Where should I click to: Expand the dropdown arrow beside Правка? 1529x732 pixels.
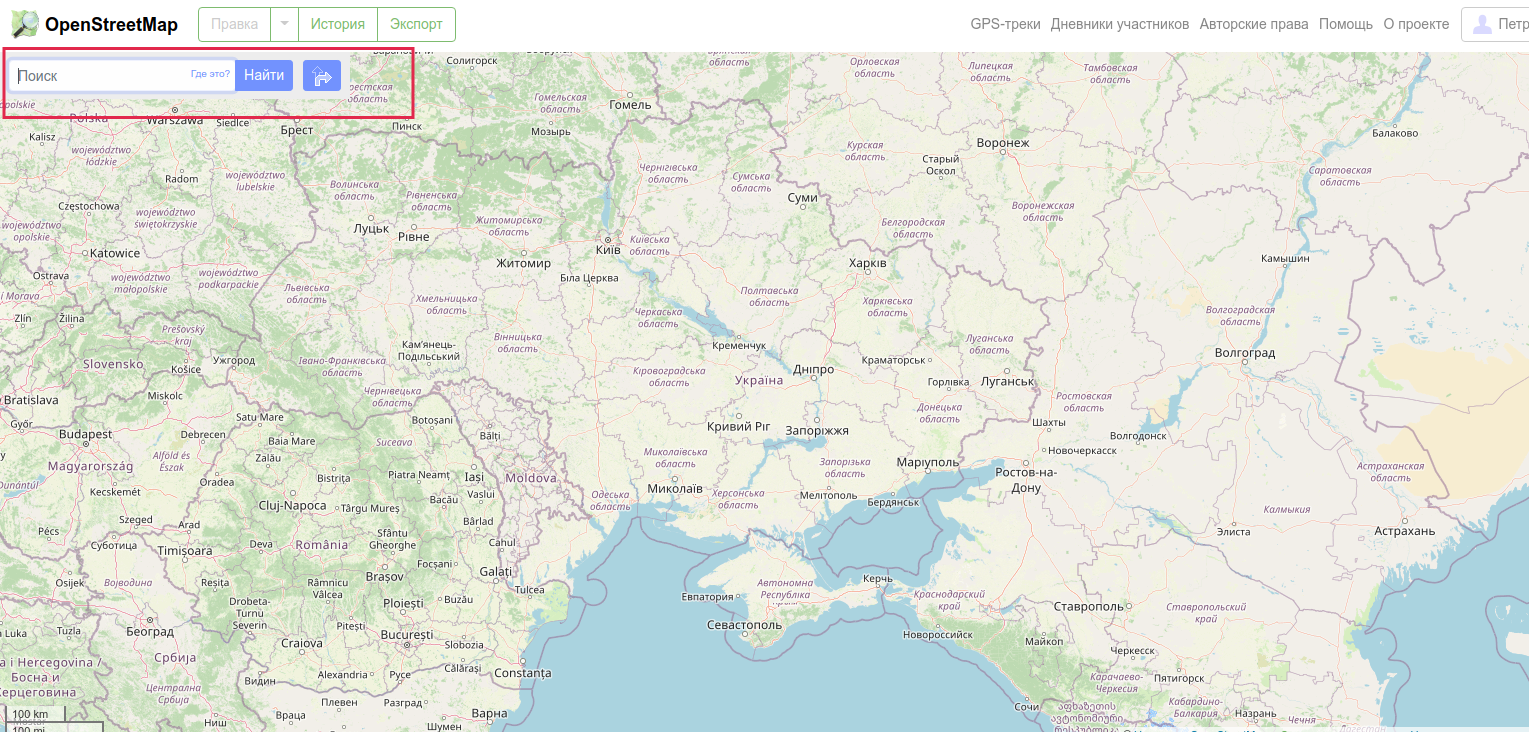click(x=284, y=25)
